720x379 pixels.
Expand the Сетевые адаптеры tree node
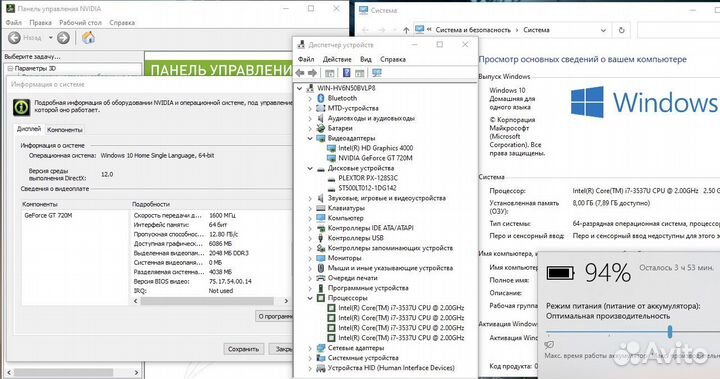pos(310,348)
